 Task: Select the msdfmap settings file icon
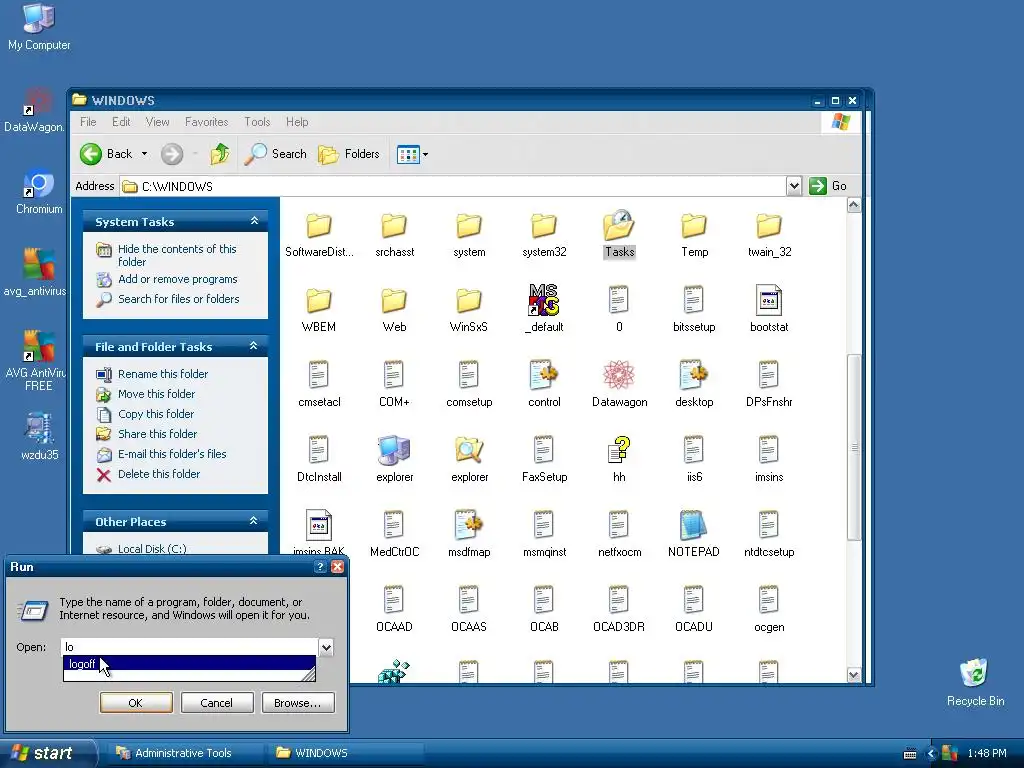point(468,525)
